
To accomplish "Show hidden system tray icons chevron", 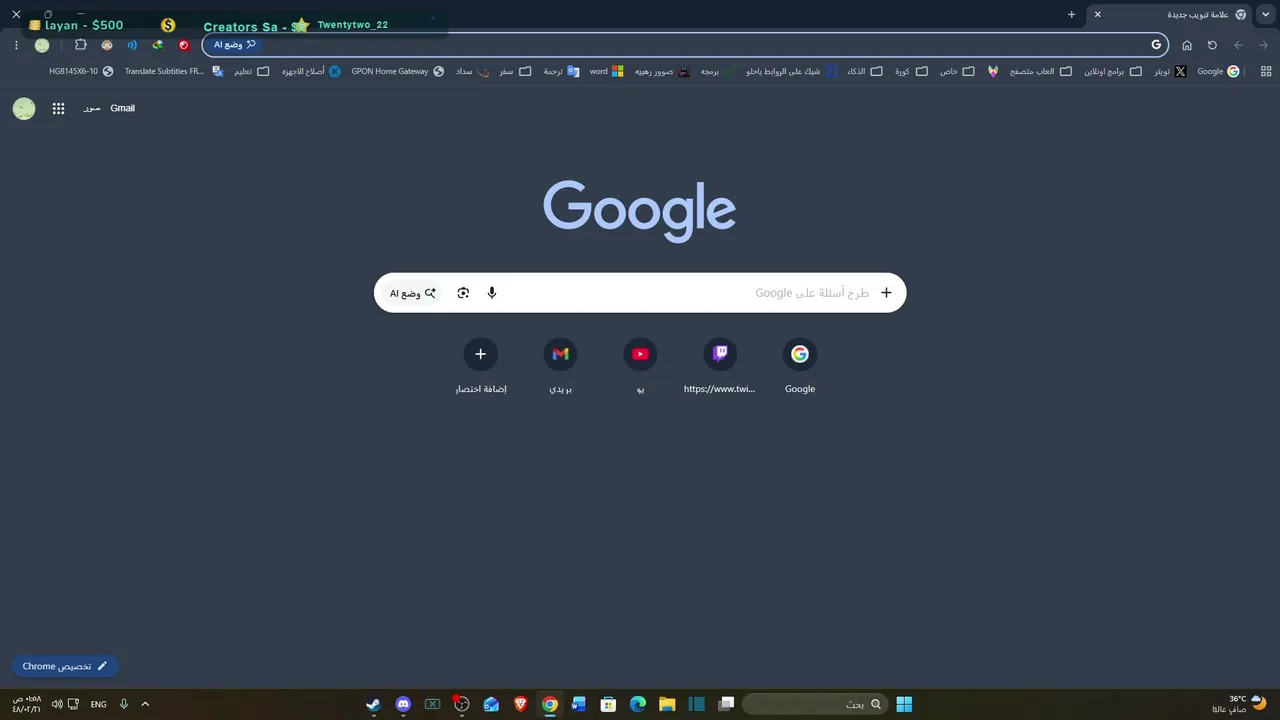I will coord(145,704).
